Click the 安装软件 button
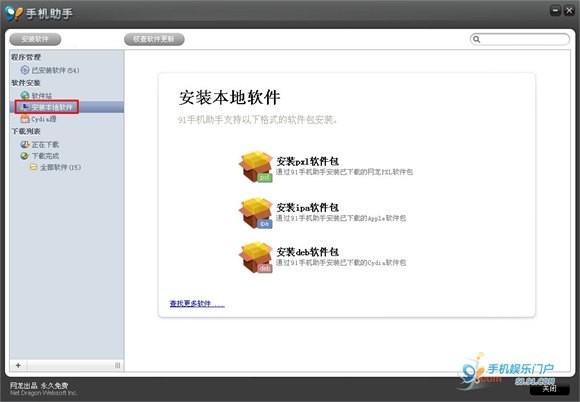This screenshot has width=580, height=402. click(x=35, y=39)
